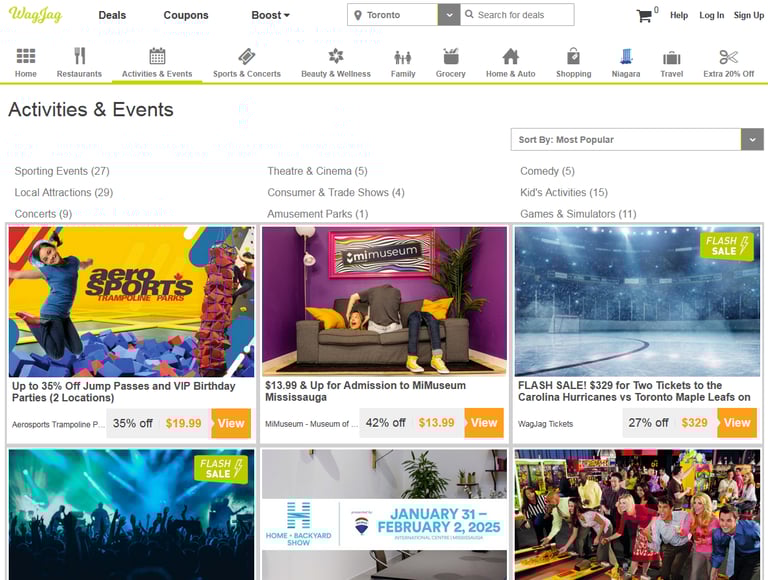Screen dimensions: 768x580
Task: Filter by Amusement Parks (1)
Action: (x=317, y=214)
